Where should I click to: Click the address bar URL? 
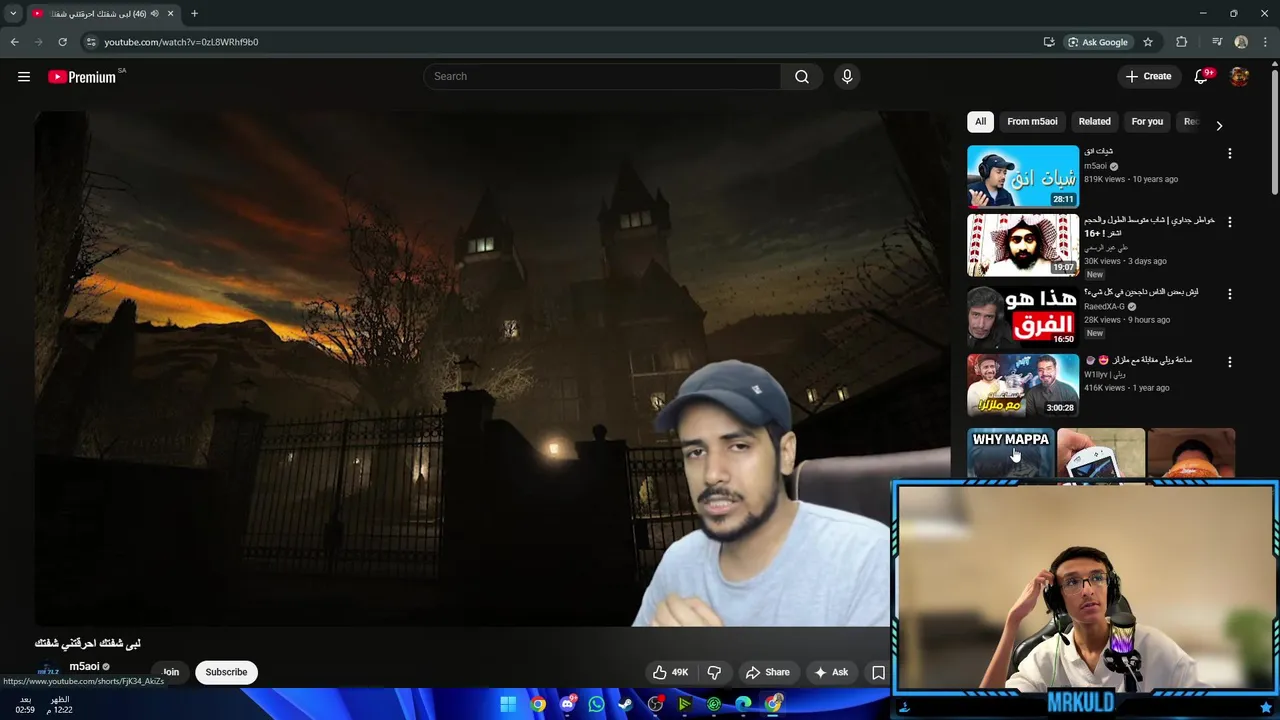(x=181, y=42)
